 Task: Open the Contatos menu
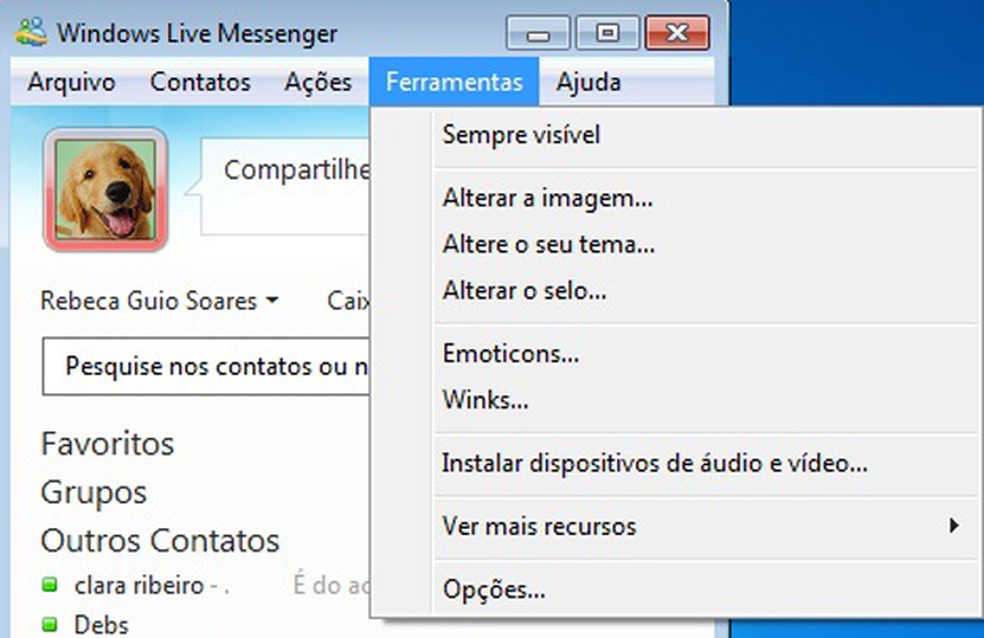[x=199, y=82]
